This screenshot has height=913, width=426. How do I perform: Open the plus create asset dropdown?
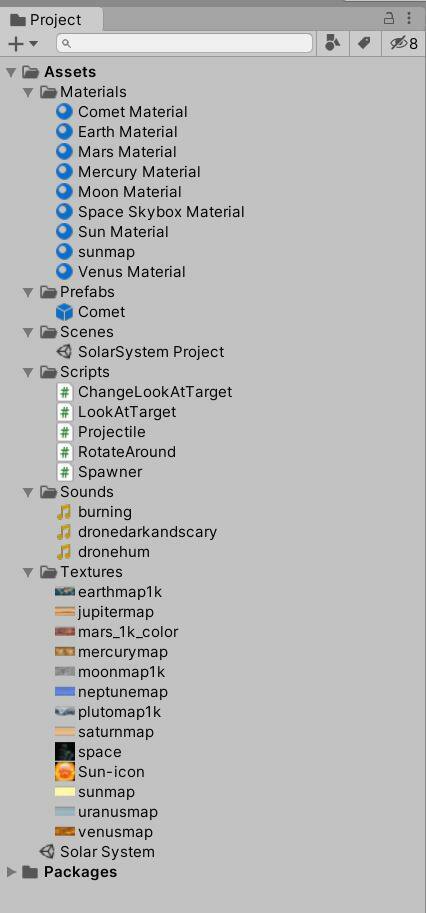coord(23,44)
